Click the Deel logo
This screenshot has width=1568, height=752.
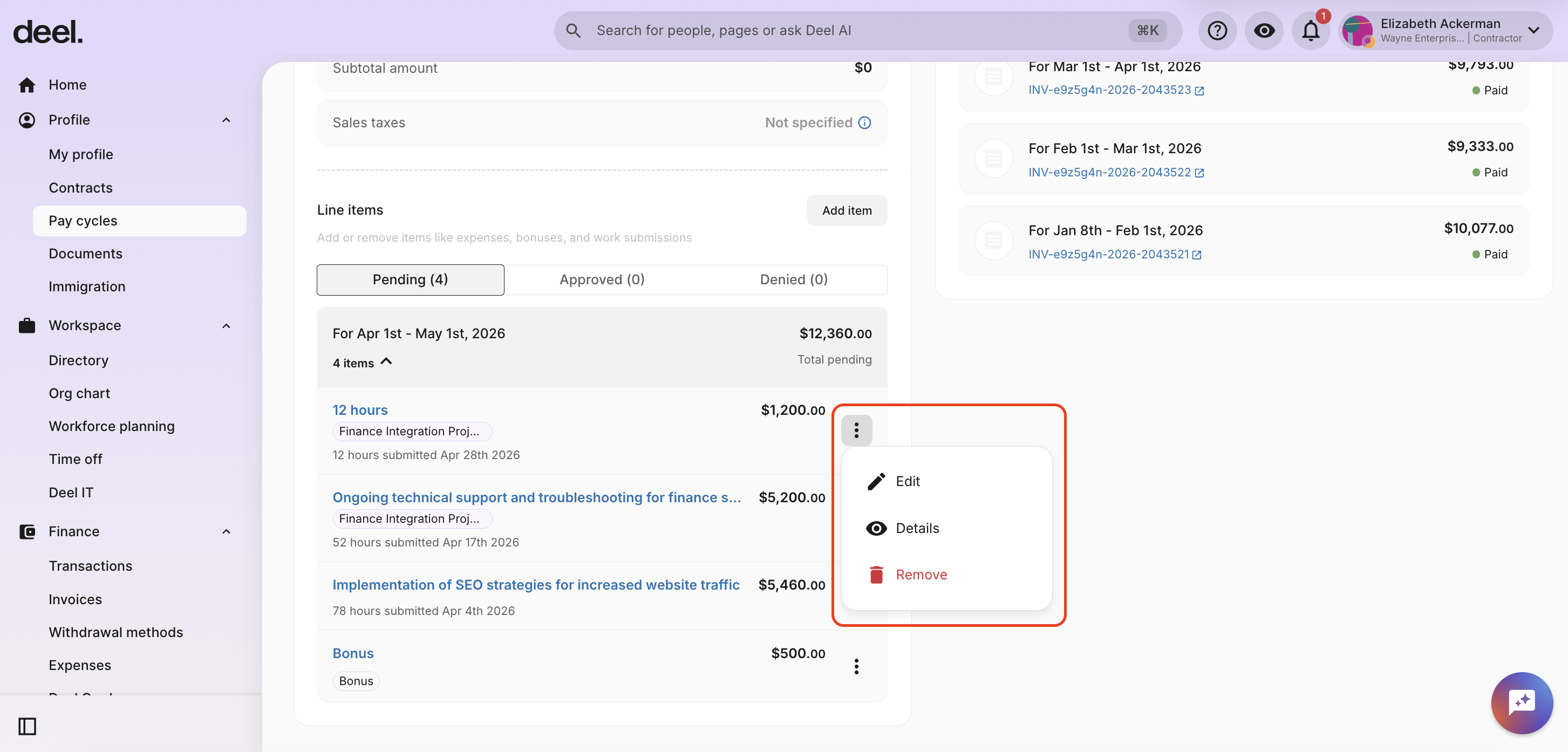click(48, 32)
